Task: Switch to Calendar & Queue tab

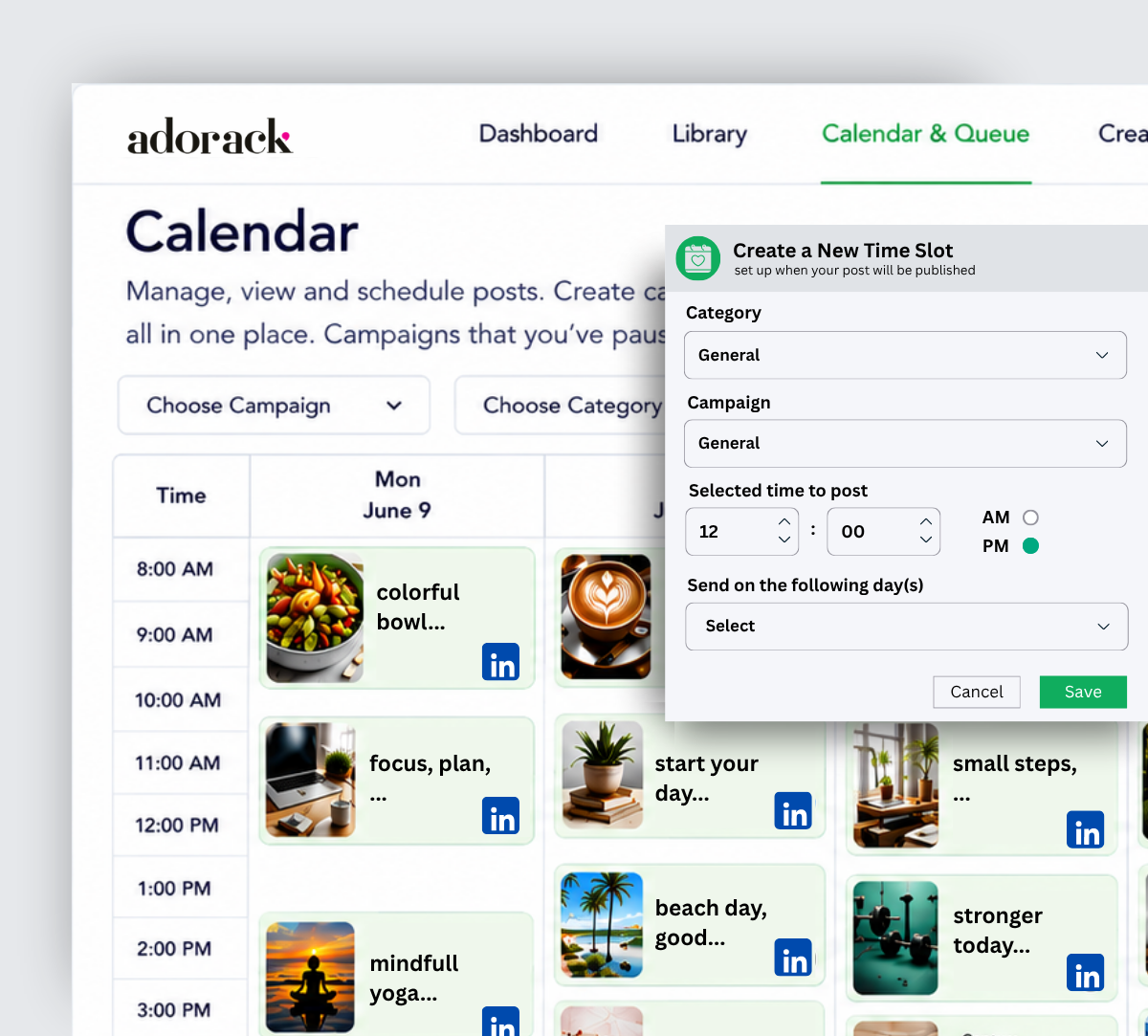Action: tap(926, 134)
